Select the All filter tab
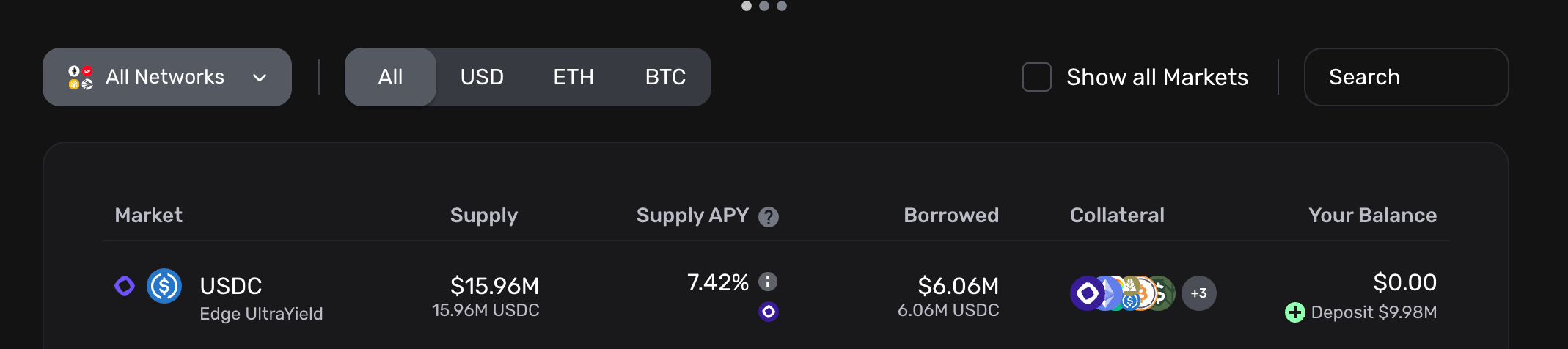 coord(390,77)
